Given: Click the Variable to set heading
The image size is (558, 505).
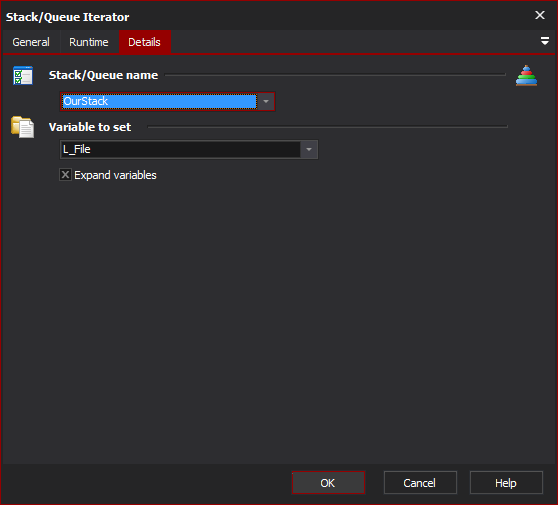Looking at the screenshot, I should [90, 127].
